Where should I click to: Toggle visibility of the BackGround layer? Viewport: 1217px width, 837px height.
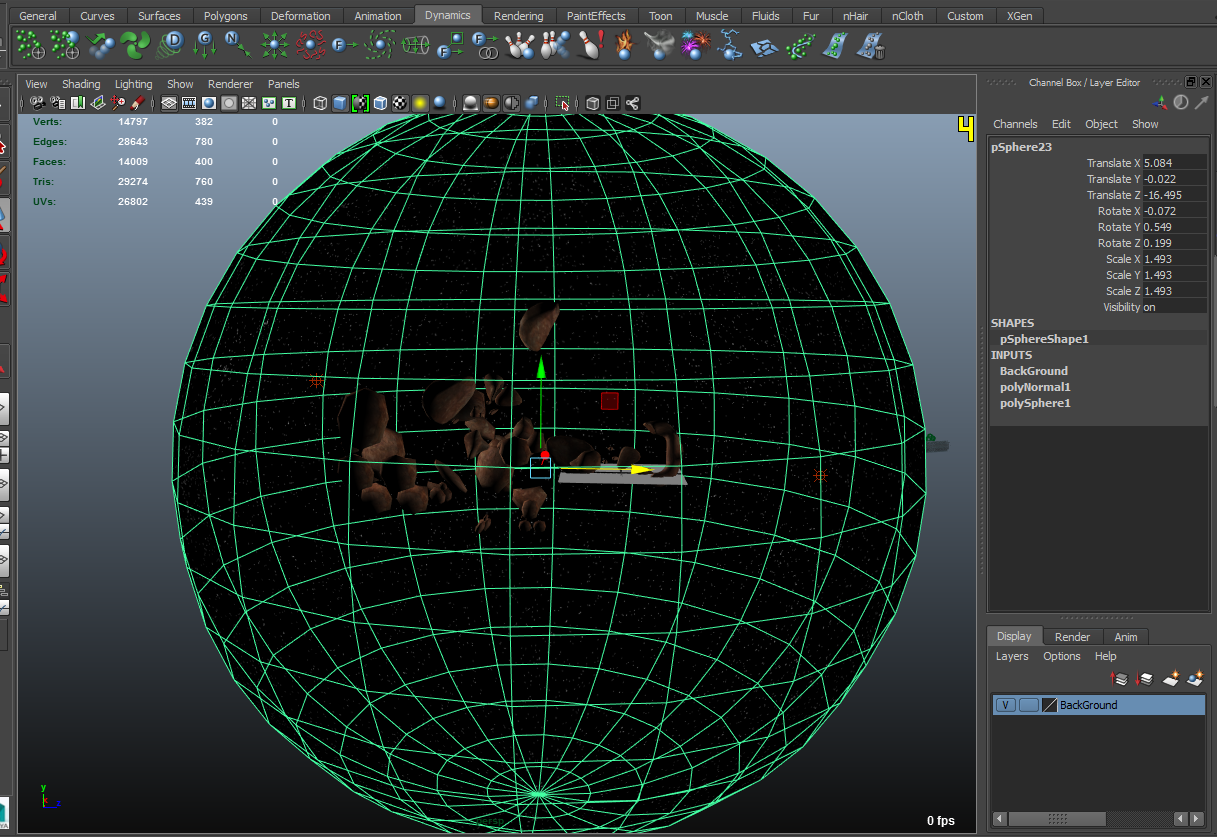1005,705
